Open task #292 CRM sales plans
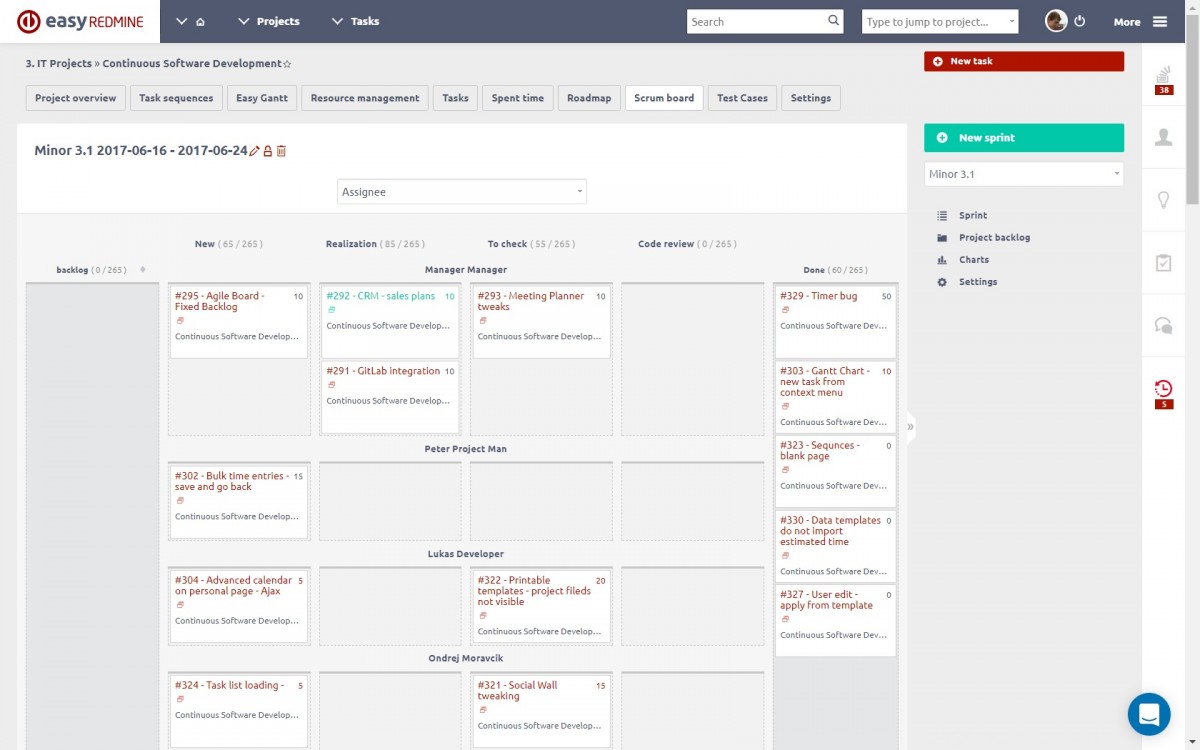This screenshot has width=1200, height=750. click(381, 296)
